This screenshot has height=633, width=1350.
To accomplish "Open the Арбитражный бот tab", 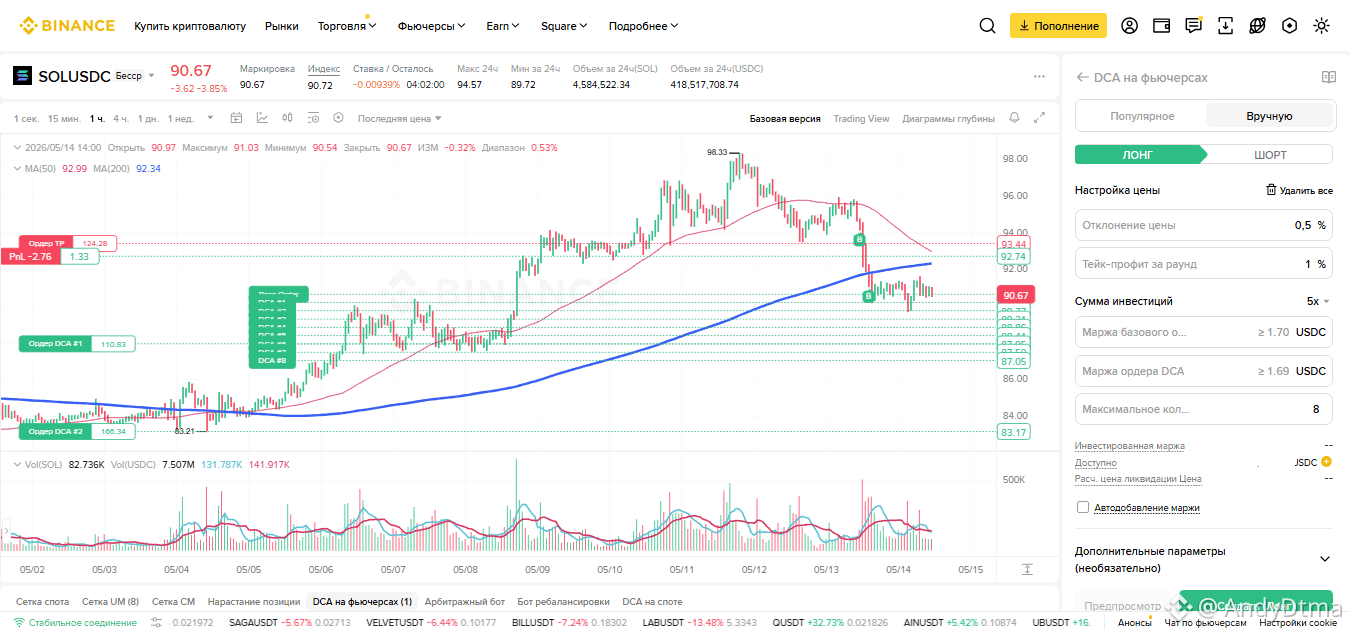I will tap(464, 602).
